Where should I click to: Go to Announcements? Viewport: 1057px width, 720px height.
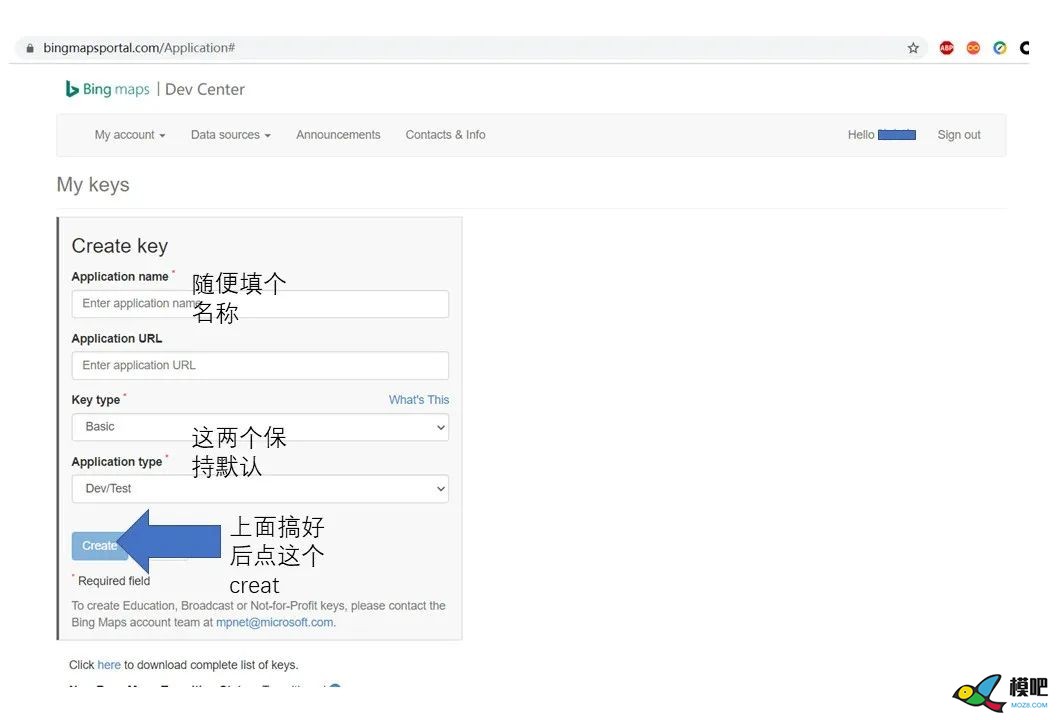(x=338, y=135)
